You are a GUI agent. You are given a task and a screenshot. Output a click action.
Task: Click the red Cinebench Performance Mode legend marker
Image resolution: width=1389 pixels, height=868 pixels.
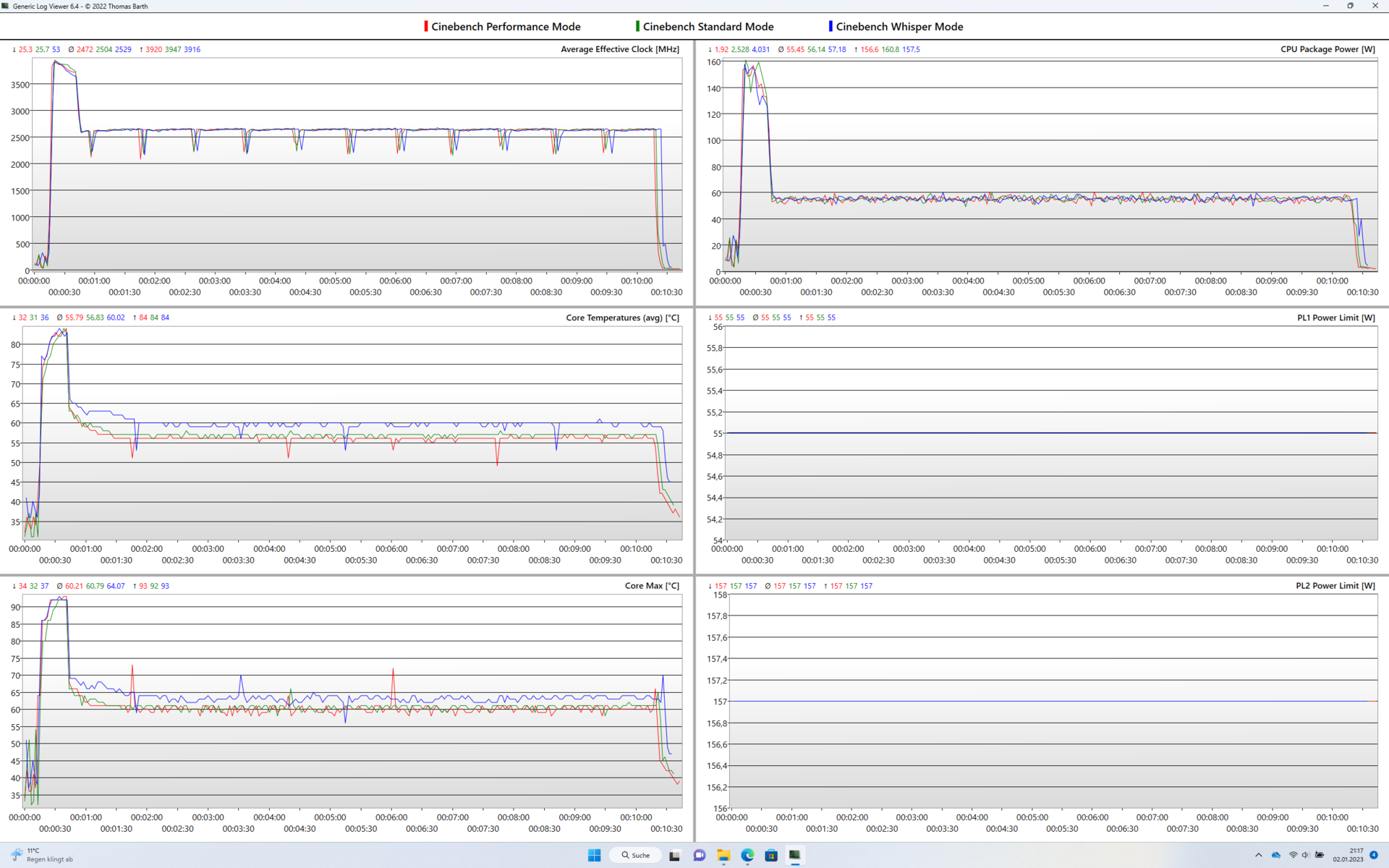pyautogui.click(x=426, y=27)
